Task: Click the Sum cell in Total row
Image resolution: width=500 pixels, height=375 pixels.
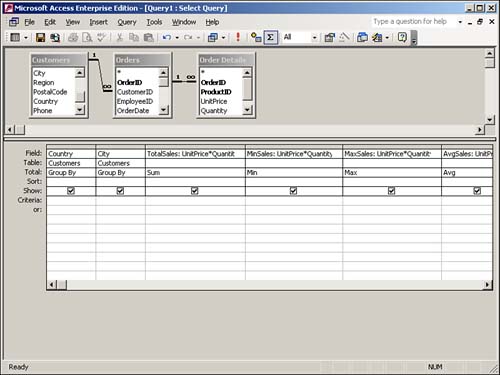Action: point(195,173)
